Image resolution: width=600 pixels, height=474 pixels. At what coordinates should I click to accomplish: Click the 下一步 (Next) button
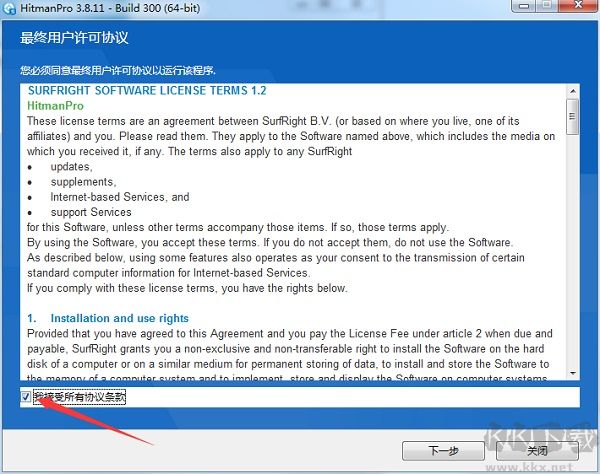pyautogui.click(x=443, y=451)
